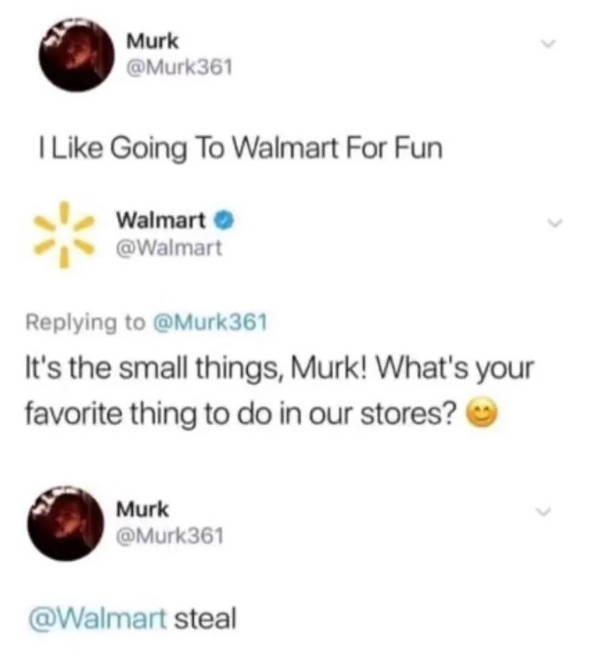Click the word steal in the last tweet
The height and width of the screenshot is (667, 600).
(x=205, y=619)
